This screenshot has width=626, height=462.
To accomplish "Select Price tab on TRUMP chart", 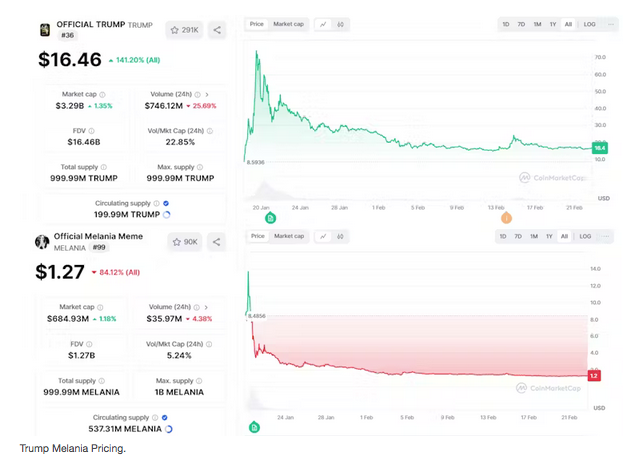I will pyautogui.click(x=257, y=24).
